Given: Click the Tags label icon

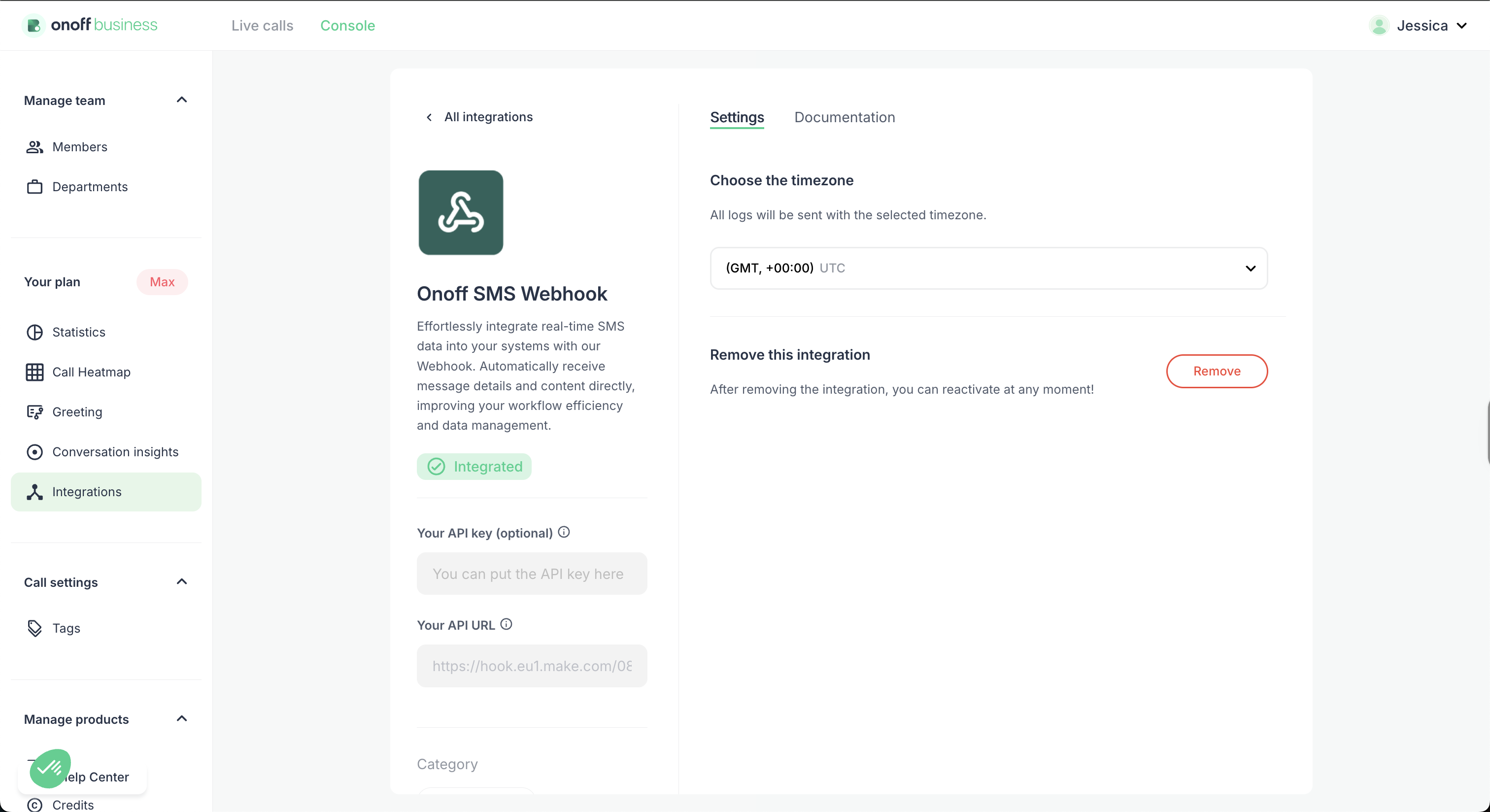Looking at the screenshot, I should tap(34, 628).
